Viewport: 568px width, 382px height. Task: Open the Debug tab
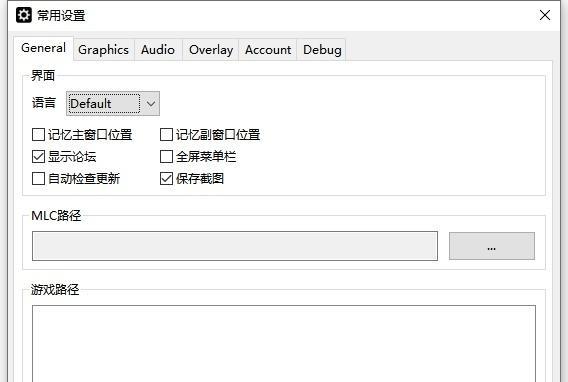pos(322,50)
